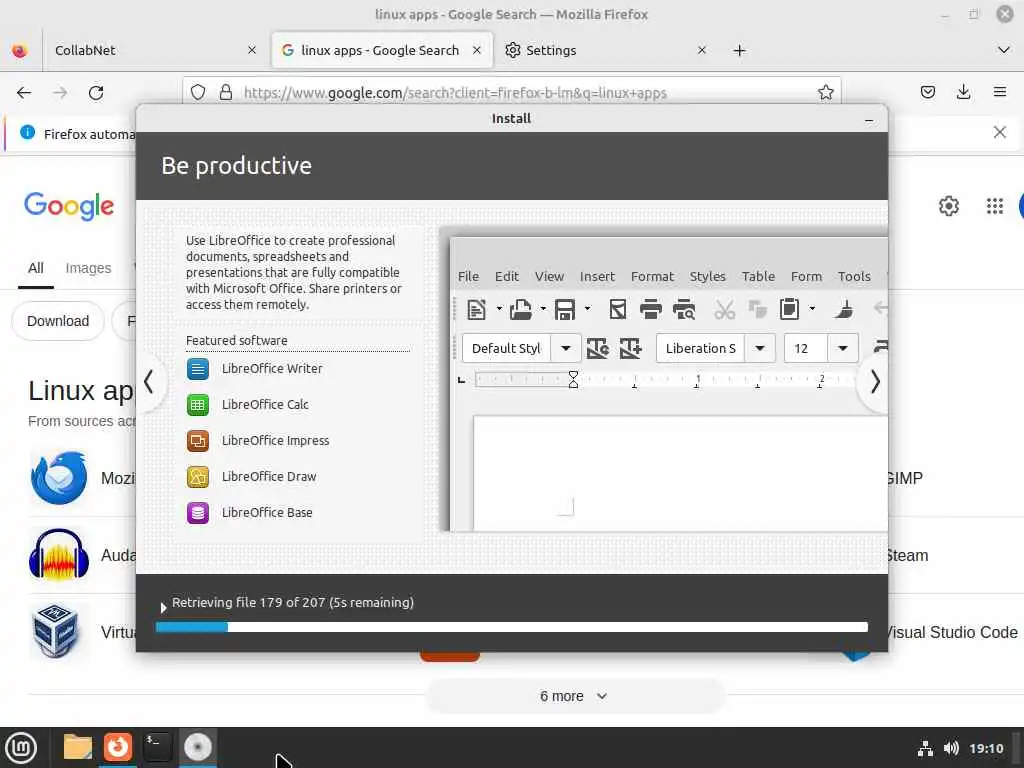Viewport: 1024px width, 768px height.
Task: Dismiss the Firefox notification bar
Action: (999, 133)
